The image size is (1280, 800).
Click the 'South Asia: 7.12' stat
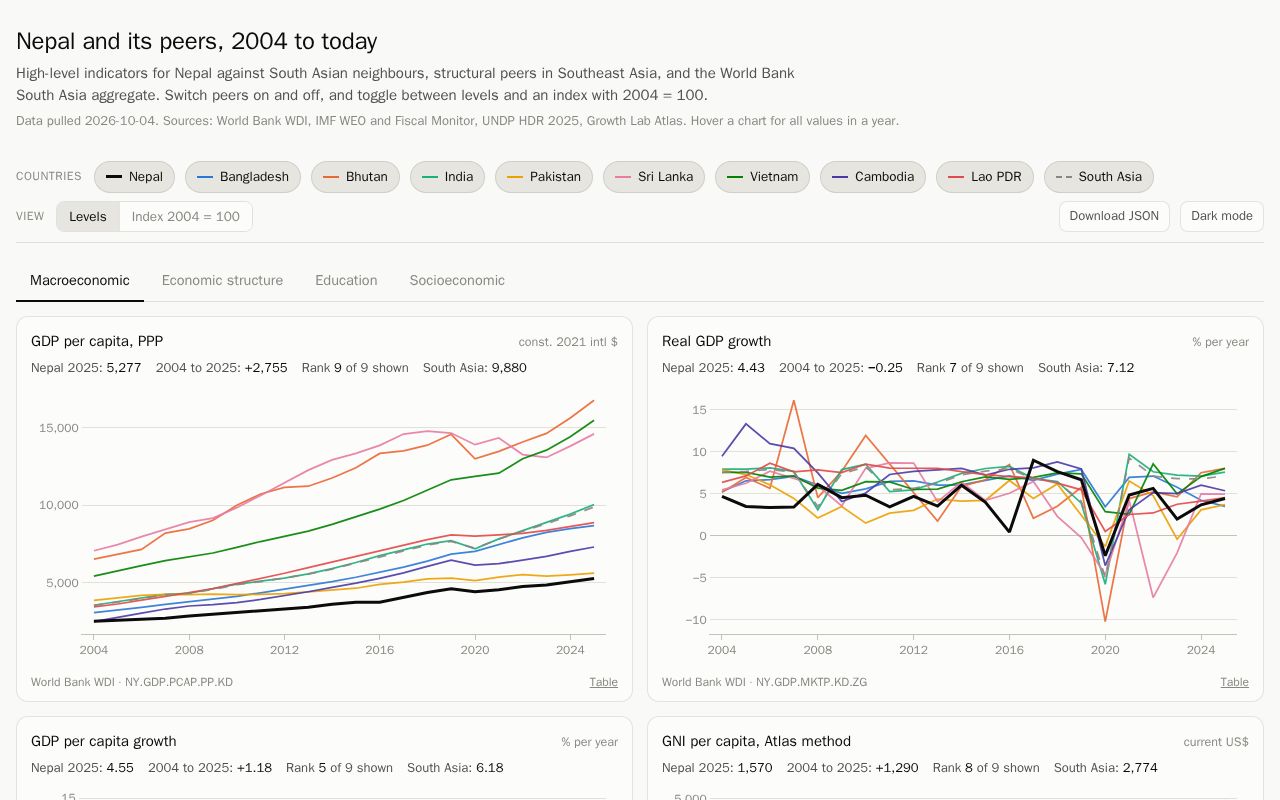1086,368
